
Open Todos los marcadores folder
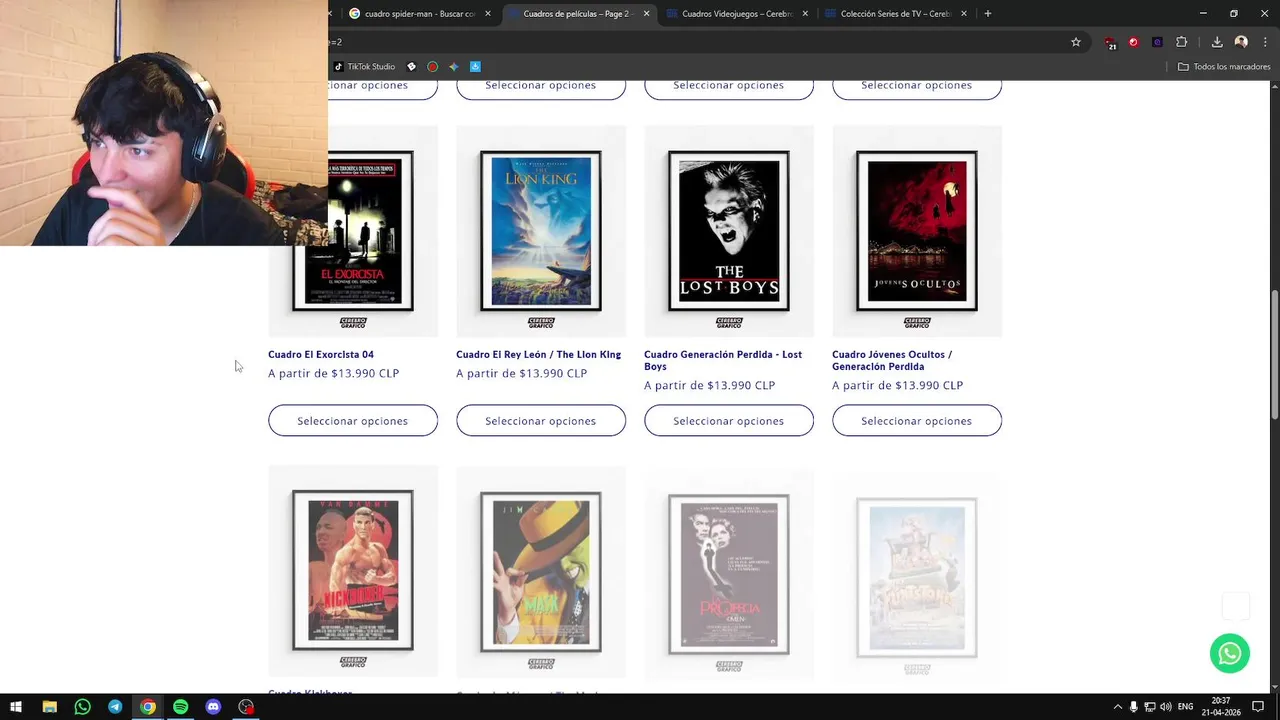[x=1224, y=67]
